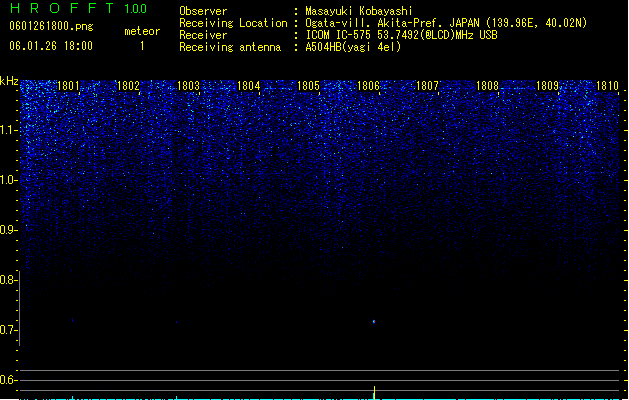The image size is (629, 400).
Task: Click the 0.7 kHz frequency axis label
Action: coord(8,330)
